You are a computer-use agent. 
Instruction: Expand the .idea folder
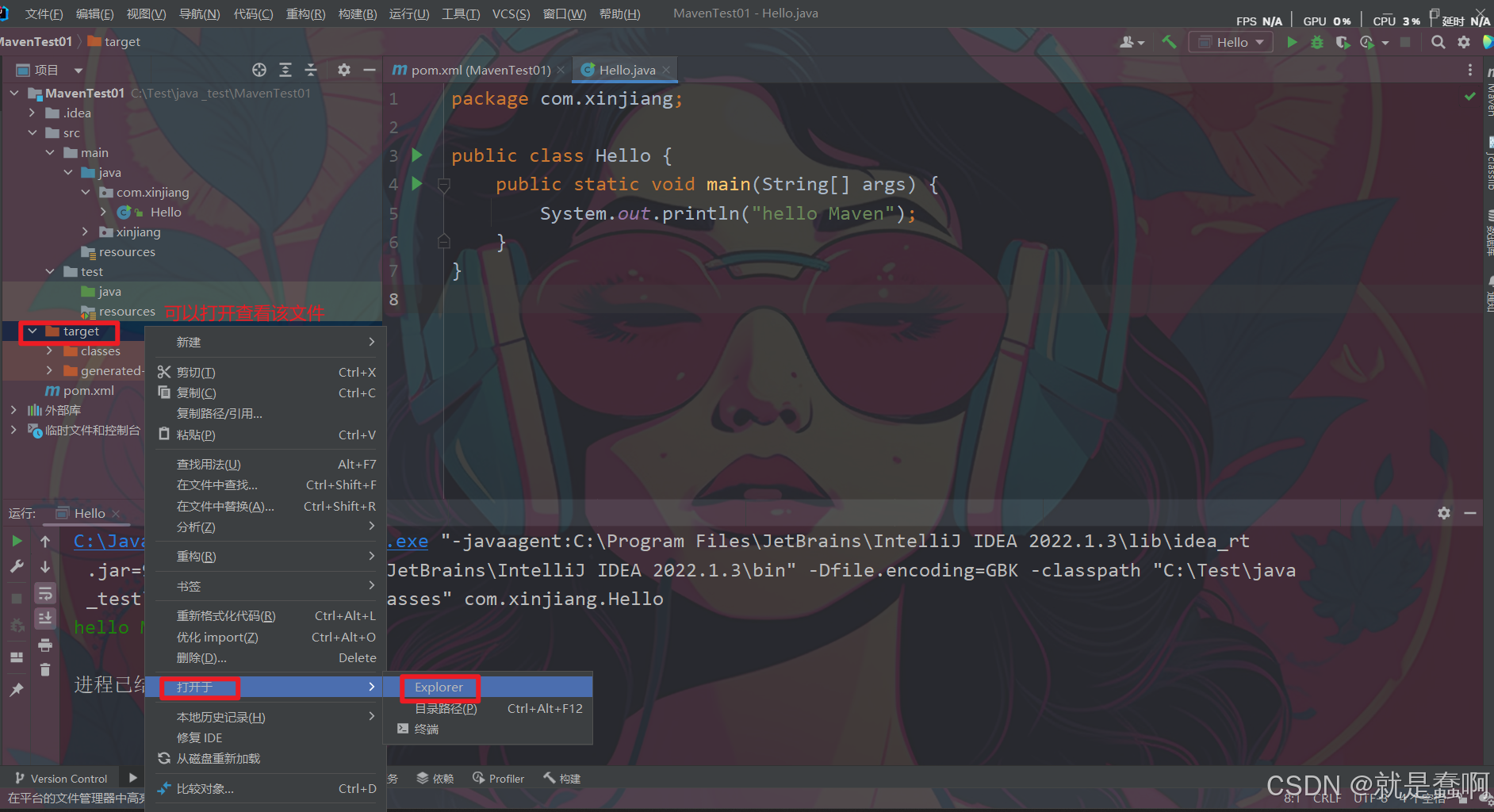tap(32, 113)
